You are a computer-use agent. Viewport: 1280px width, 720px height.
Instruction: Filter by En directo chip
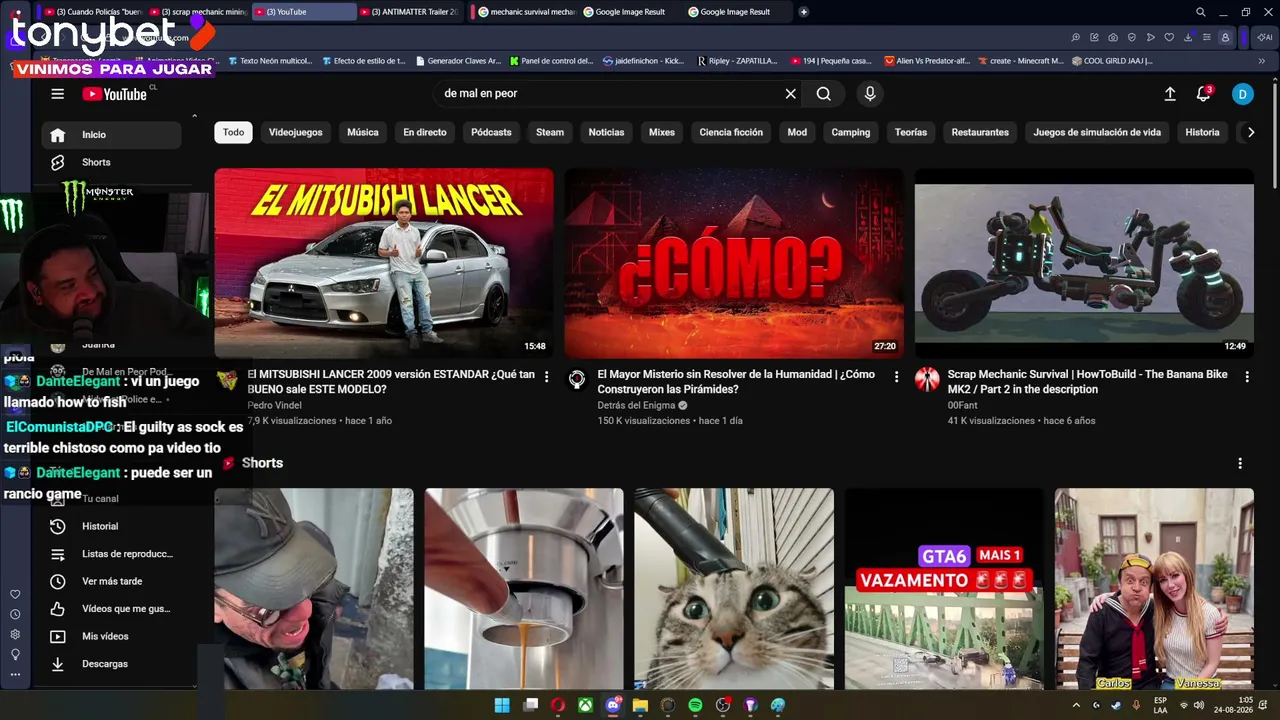(x=425, y=132)
